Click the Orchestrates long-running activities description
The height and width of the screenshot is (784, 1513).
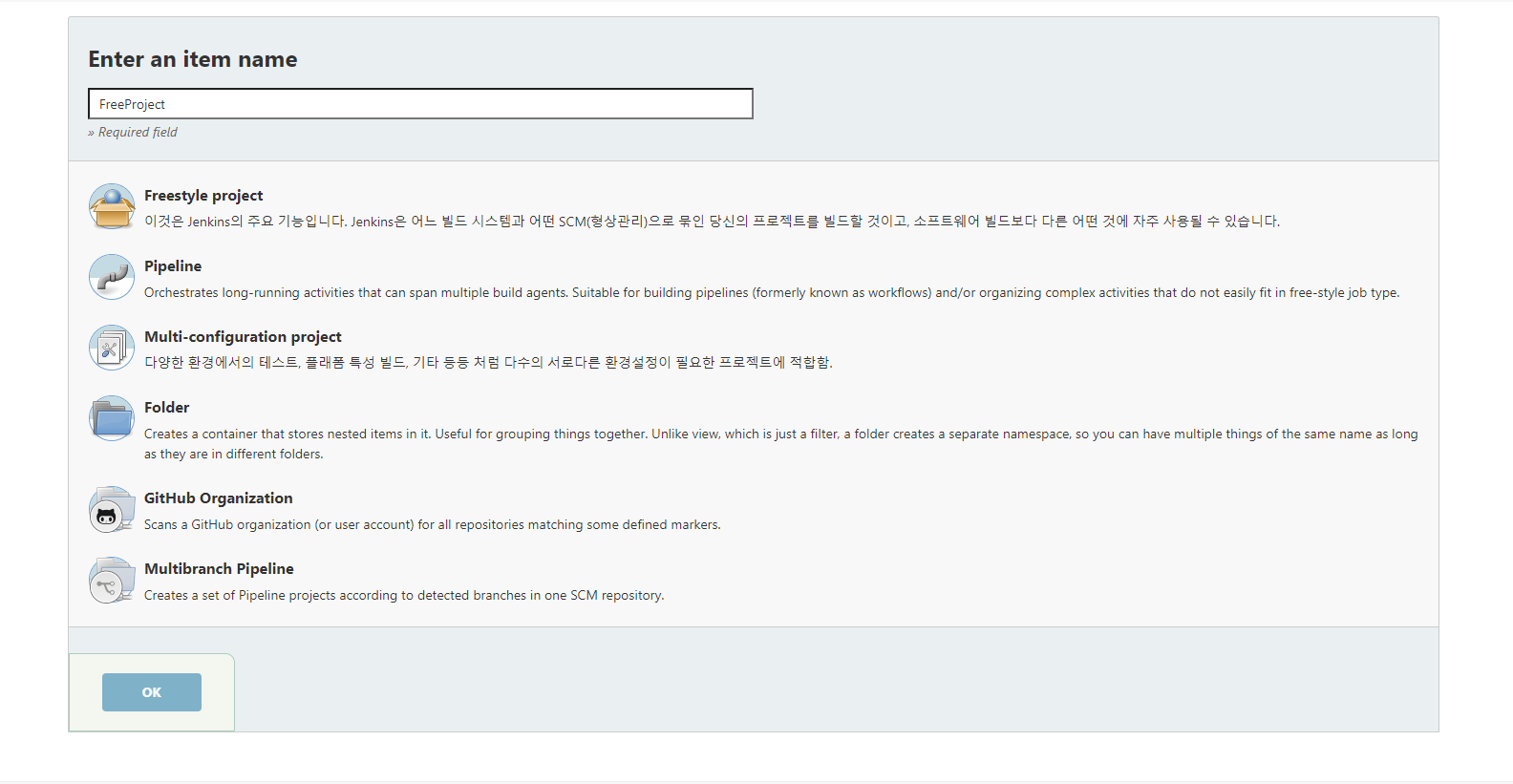[x=772, y=292]
